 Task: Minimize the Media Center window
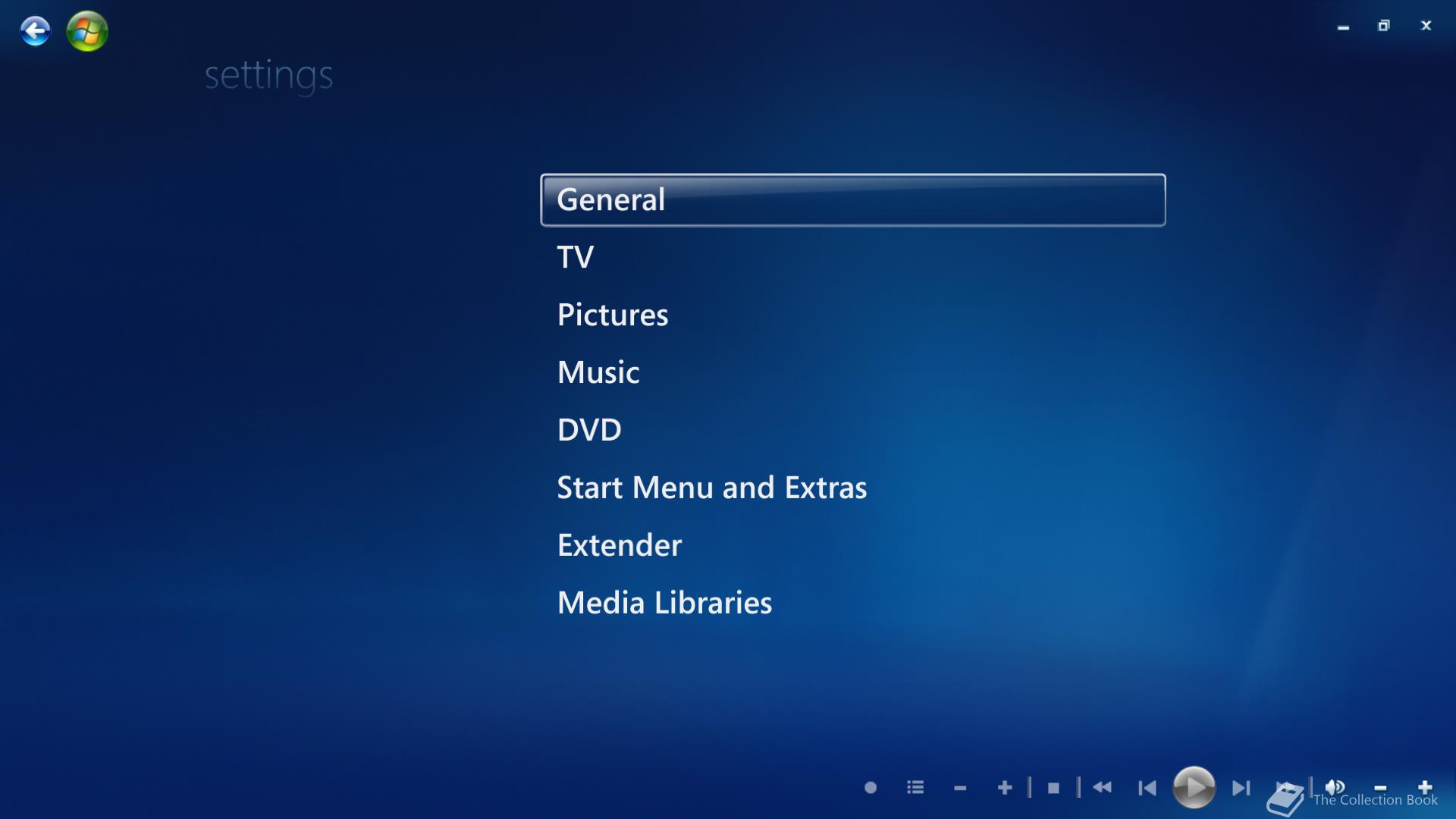click(x=1343, y=27)
